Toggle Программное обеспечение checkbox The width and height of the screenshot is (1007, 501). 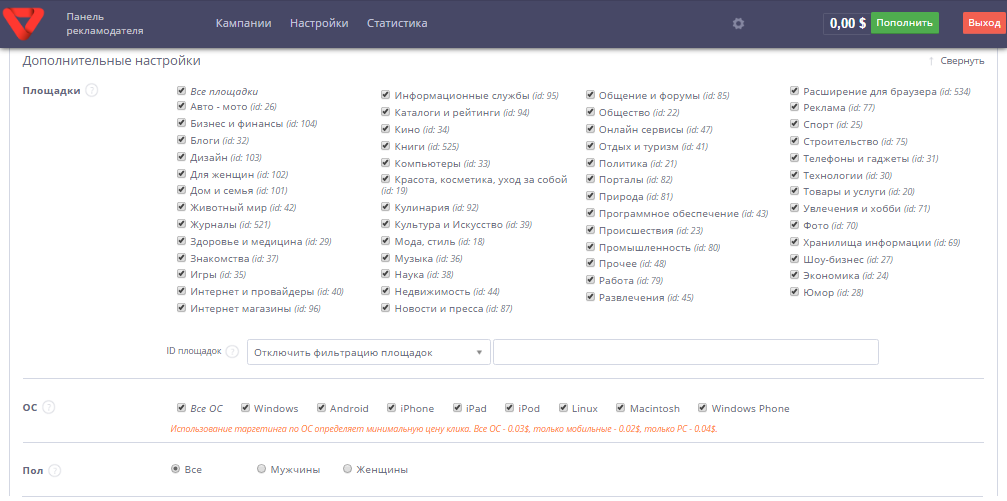pyautogui.click(x=590, y=213)
